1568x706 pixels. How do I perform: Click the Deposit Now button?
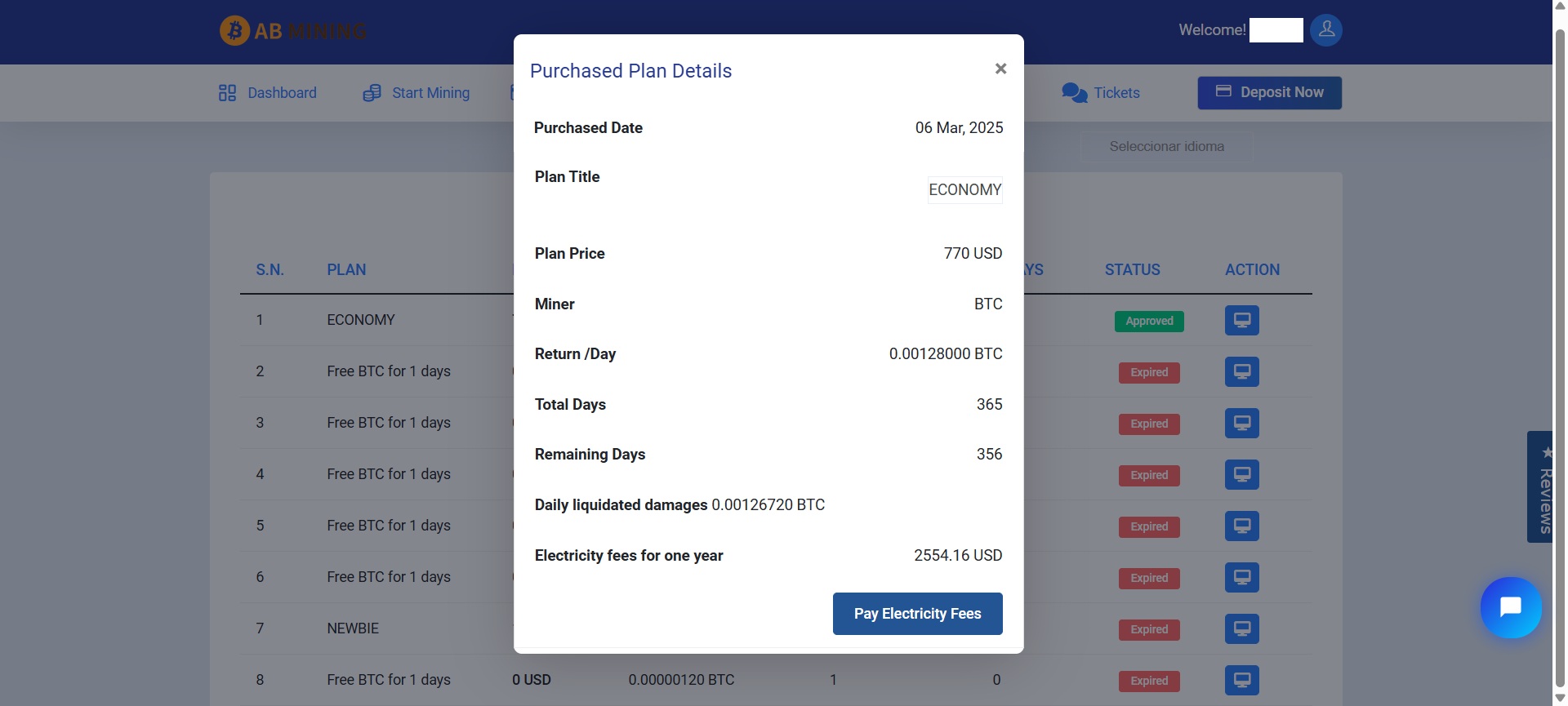coord(1269,93)
